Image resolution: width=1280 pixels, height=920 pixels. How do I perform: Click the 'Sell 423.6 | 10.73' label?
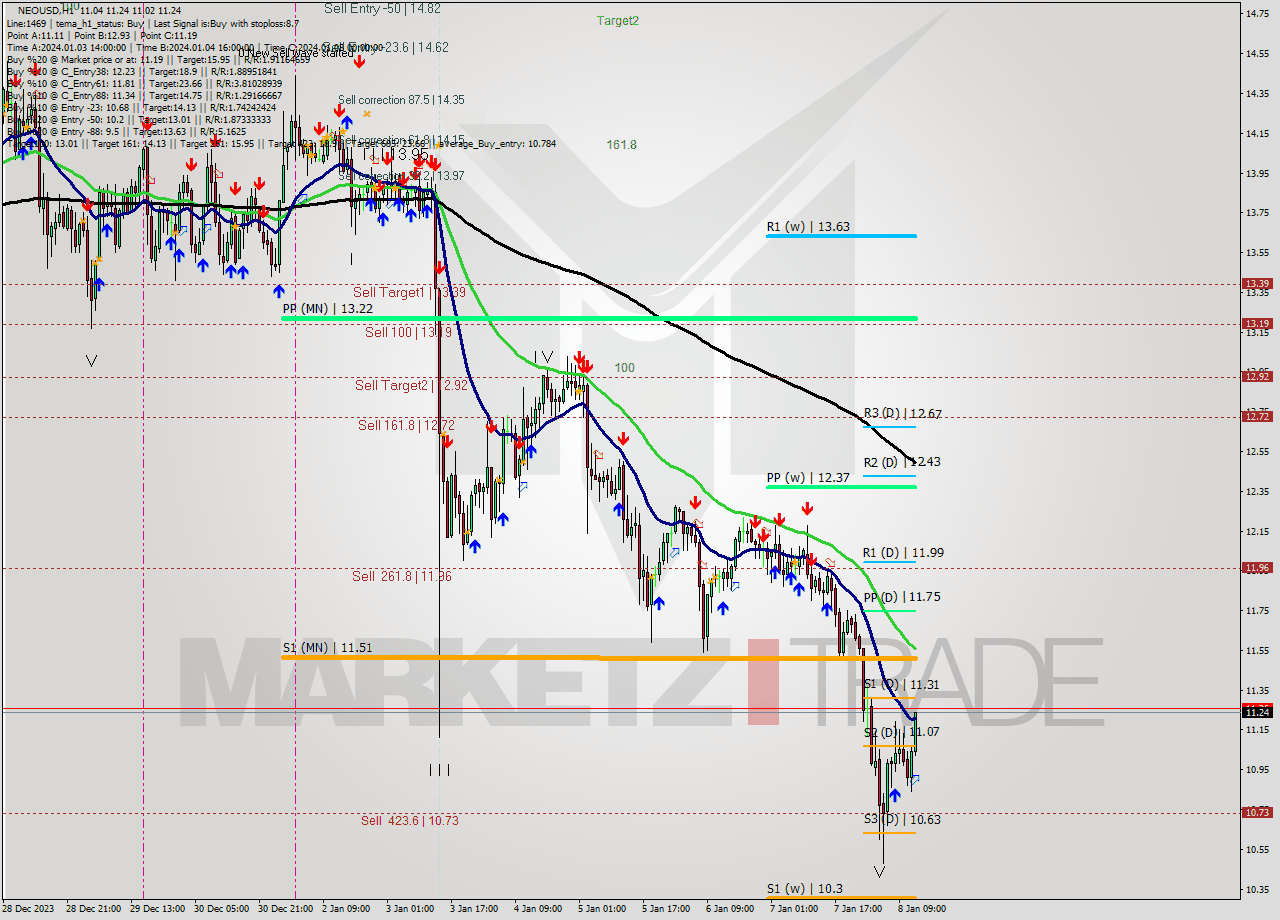pyautogui.click(x=409, y=821)
